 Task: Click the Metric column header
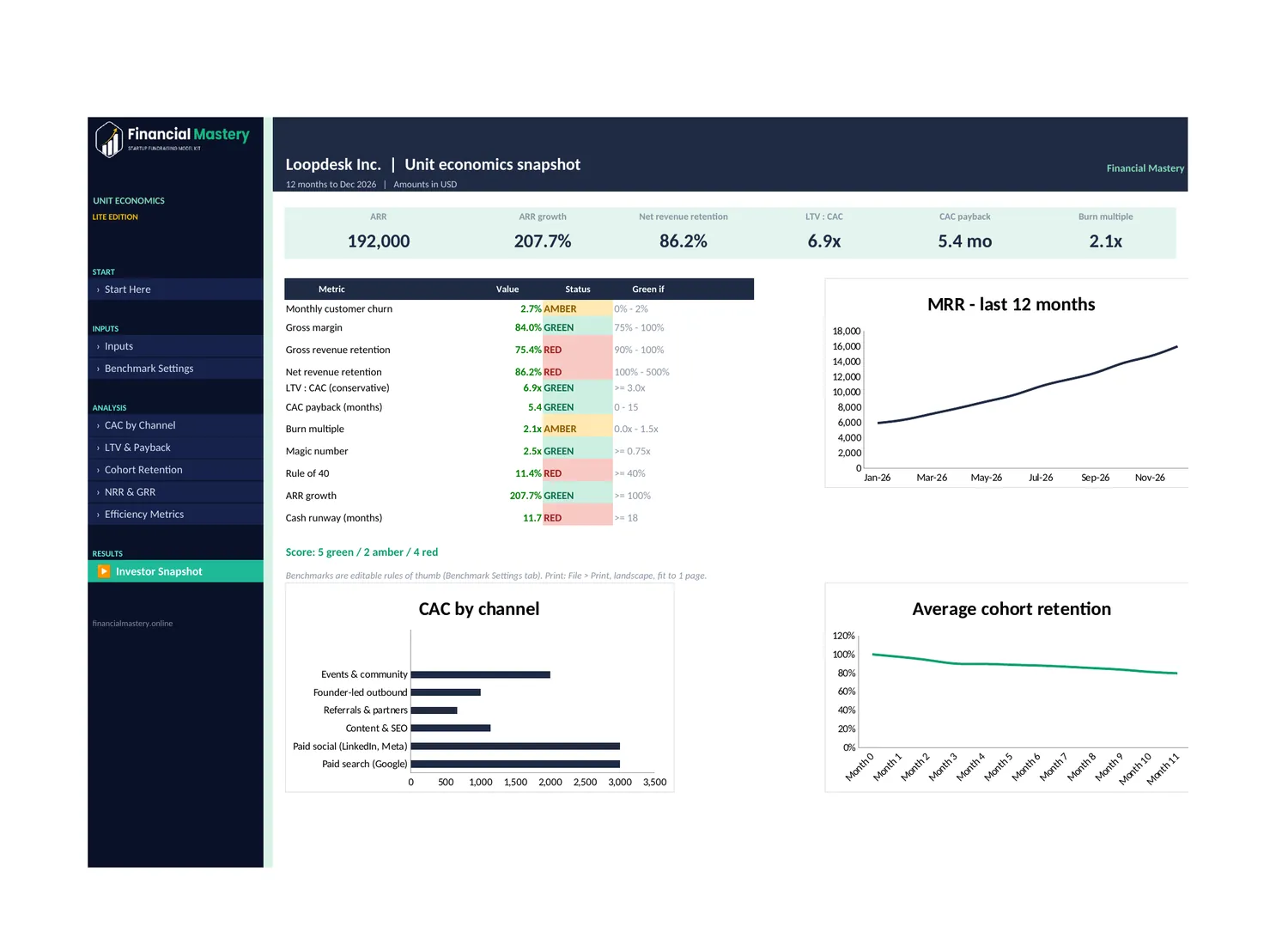(331, 290)
